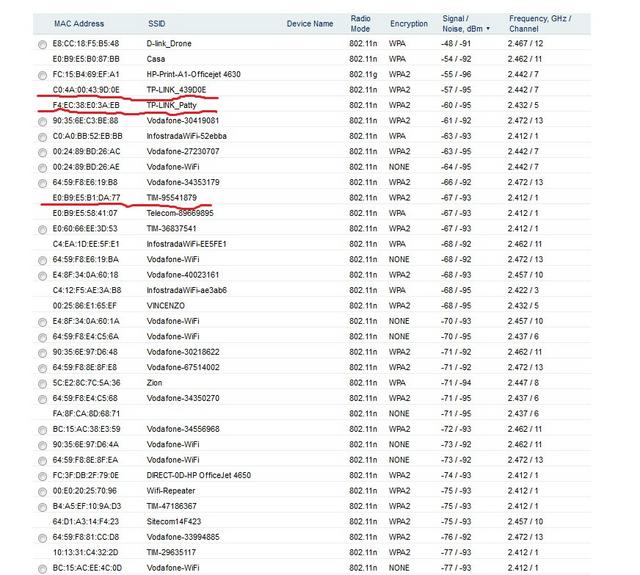The image size is (640, 575).
Task: Choose the Vodafone-67514002 radio button
Action: pyautogui.click(x=42, y=369)
